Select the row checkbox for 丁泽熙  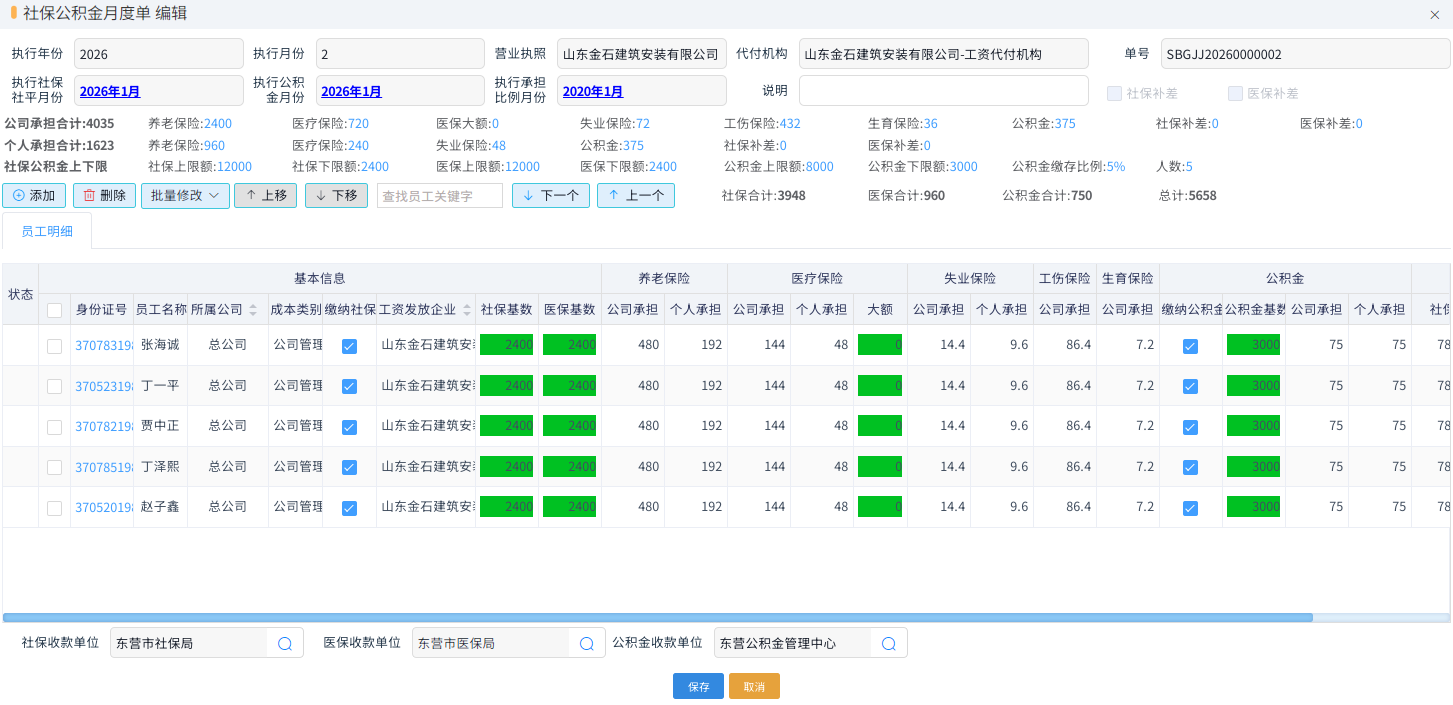(x=55, y=467)
